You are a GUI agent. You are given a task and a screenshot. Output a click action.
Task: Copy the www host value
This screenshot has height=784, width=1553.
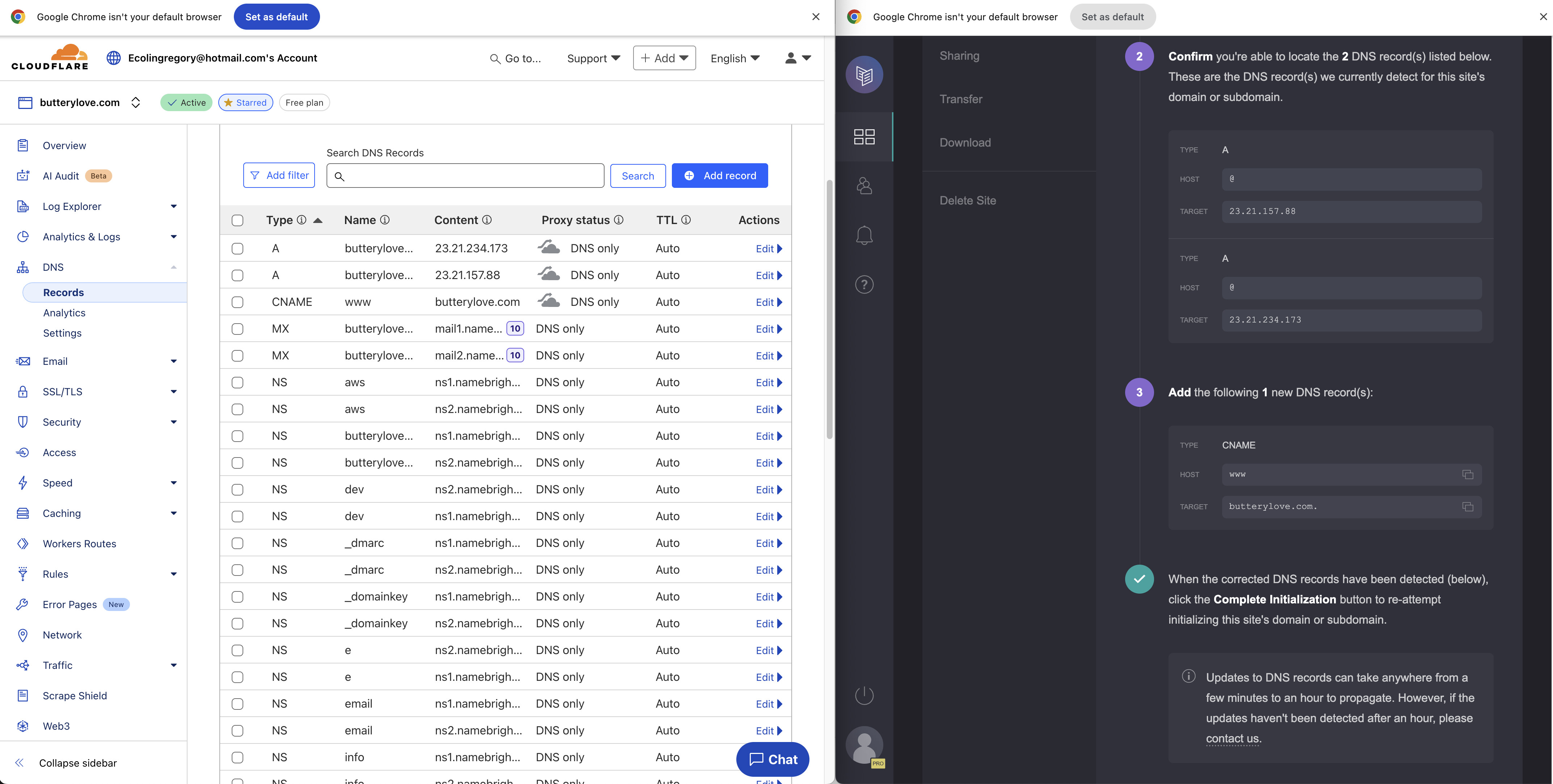(x=1468, y=474)
